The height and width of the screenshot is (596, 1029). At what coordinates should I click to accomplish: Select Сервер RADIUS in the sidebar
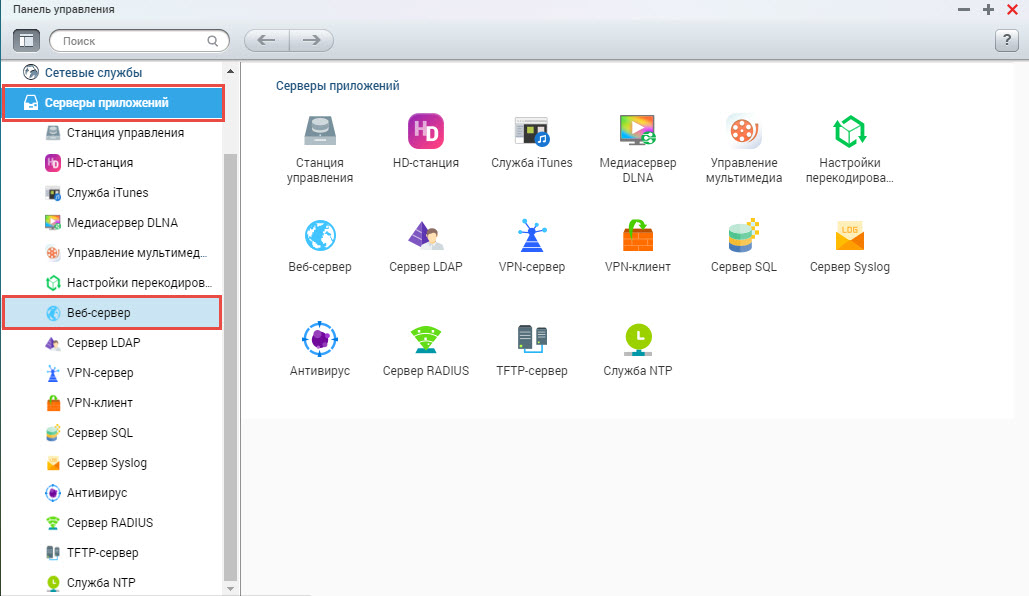(x=113, y=523)
